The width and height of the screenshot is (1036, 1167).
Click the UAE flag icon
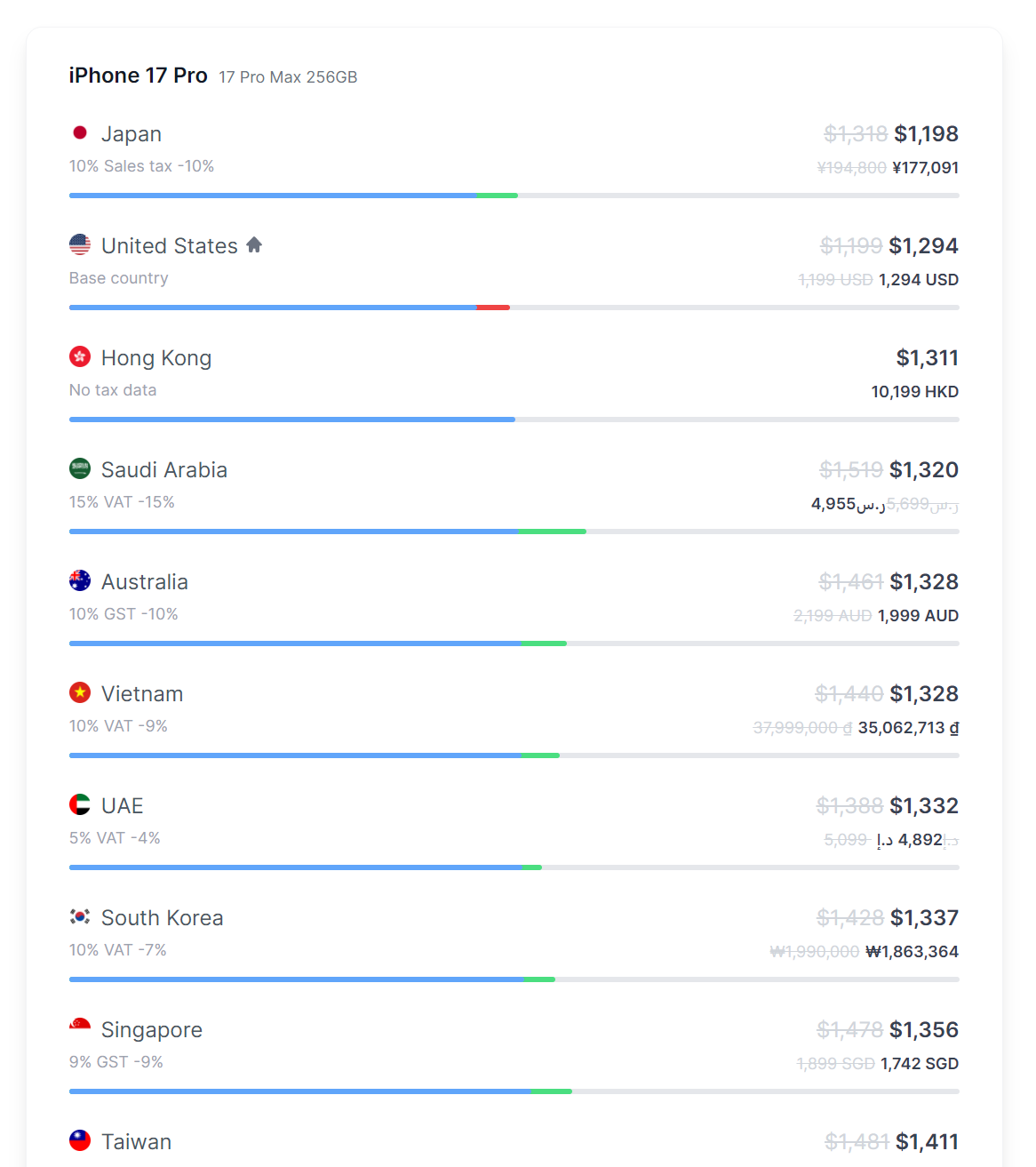(80, 804)
